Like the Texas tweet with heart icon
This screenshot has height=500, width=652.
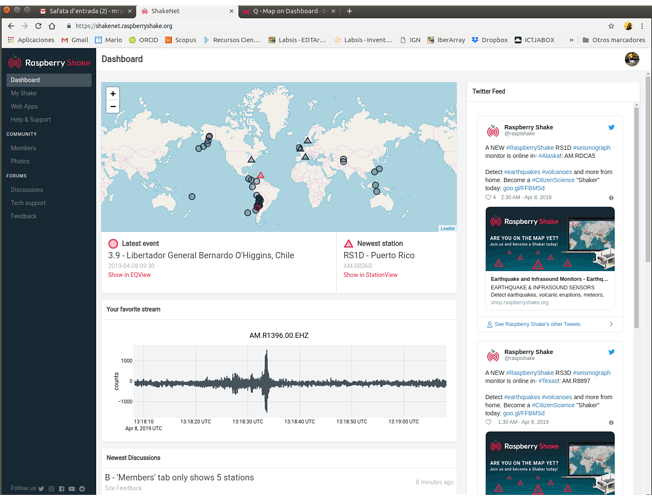488,422
